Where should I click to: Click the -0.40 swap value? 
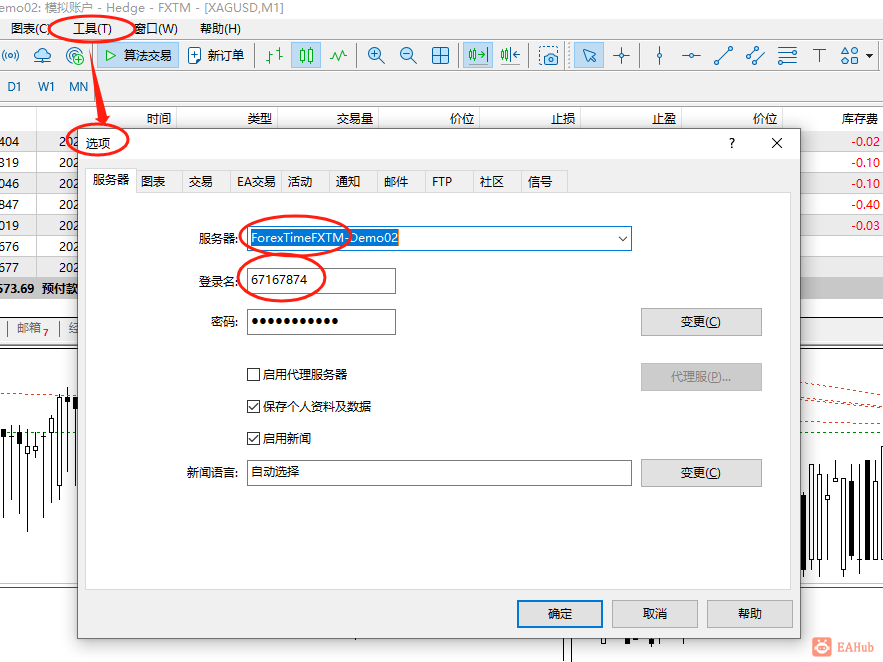[865, 205]
